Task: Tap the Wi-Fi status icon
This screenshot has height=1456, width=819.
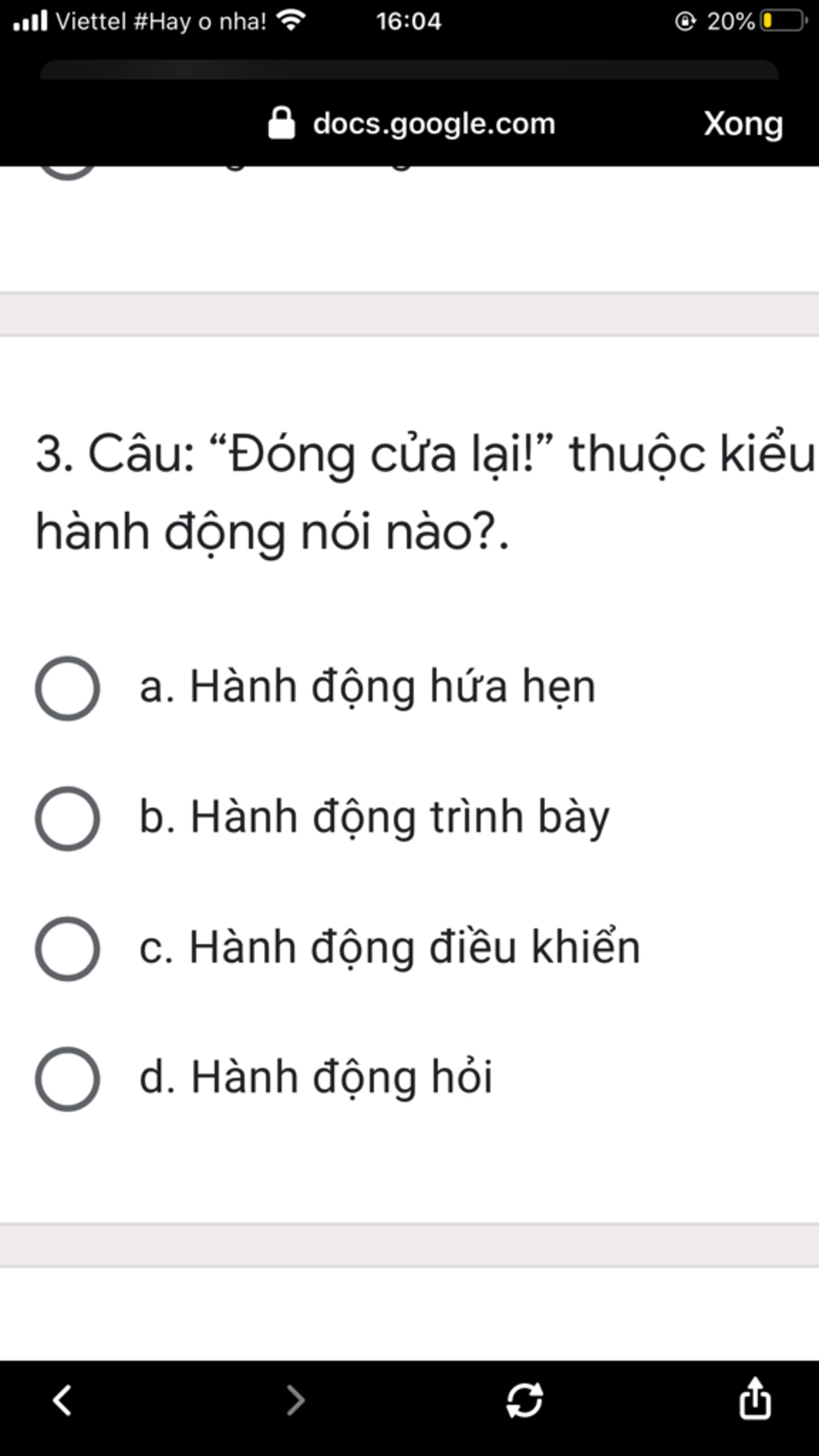Action: 290,20
